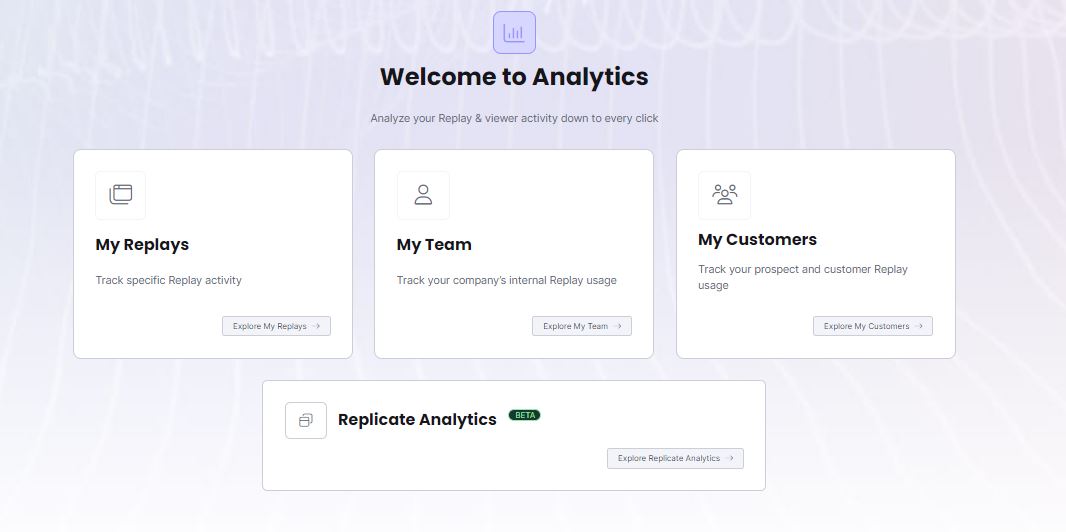1066x532 pixels.
Task: Select the My Team heading
Action: (434, 245)
